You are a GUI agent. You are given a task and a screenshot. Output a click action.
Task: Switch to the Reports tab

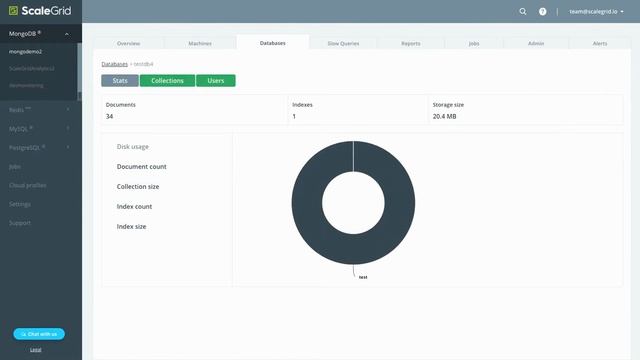[411, 43]
